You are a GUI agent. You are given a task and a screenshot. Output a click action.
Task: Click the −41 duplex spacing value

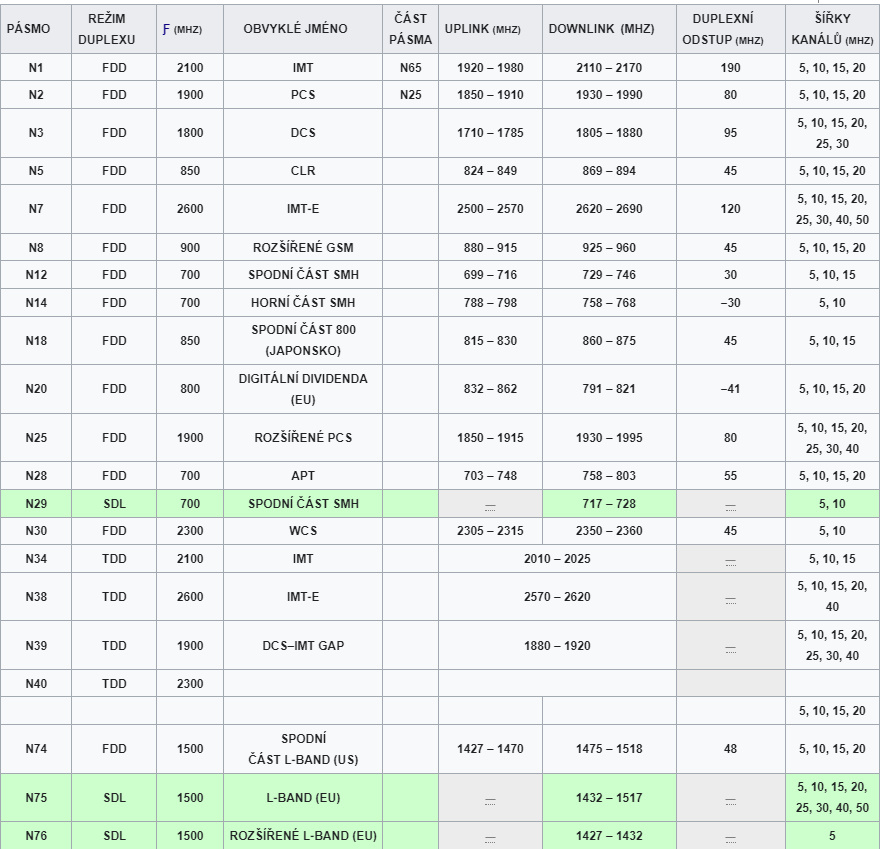730,389
